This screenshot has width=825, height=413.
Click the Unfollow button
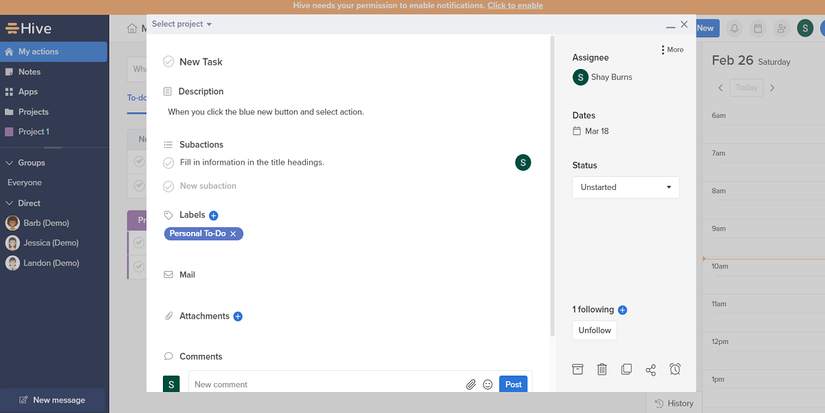(595, 330)
